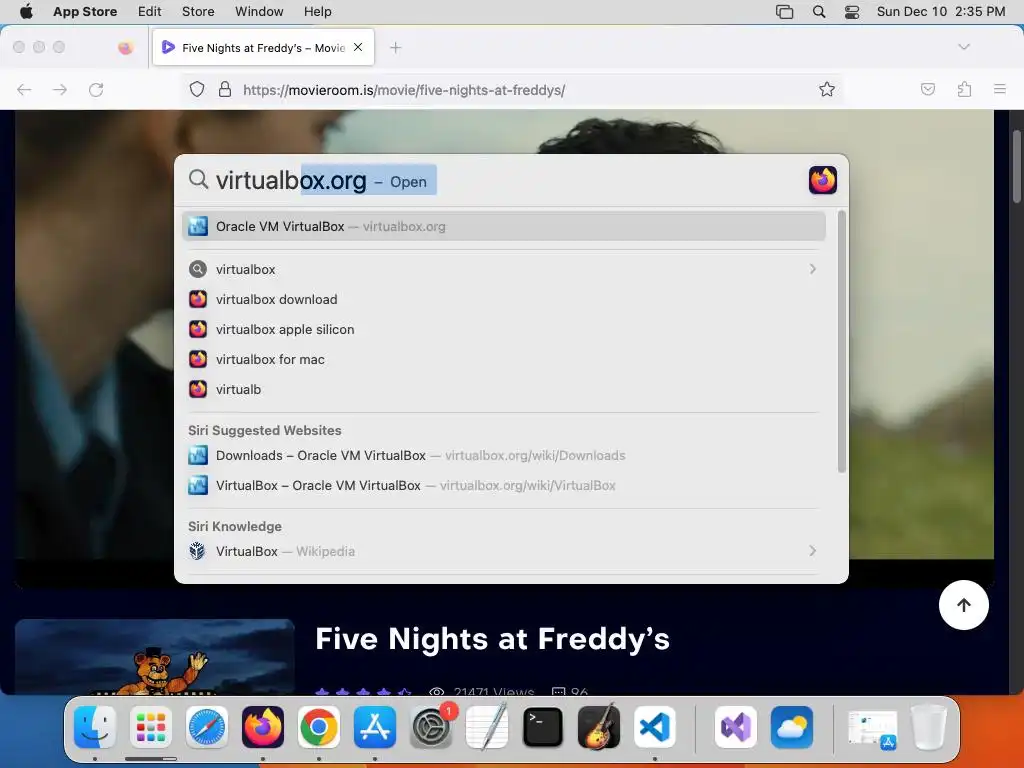The width and height of the screenshot is (1024, 768).
Task: Click the Freddy movie poster thumbnail
Action: [x=154, y=656]
